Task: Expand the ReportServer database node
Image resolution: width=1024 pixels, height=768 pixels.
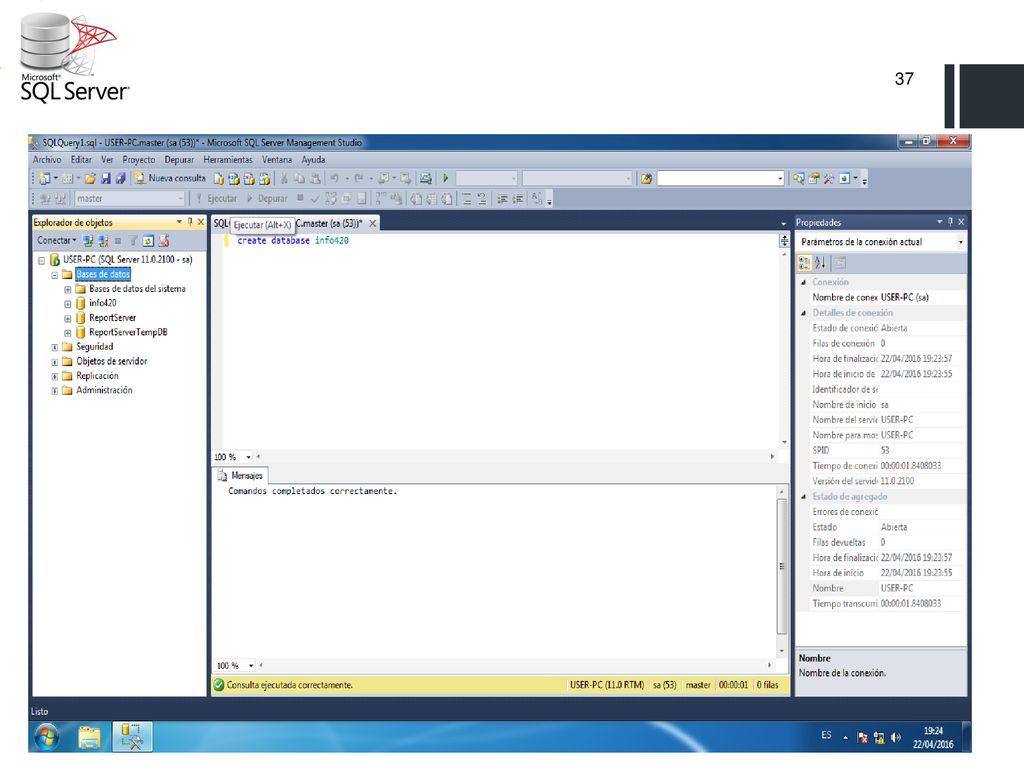Action: coord(67,319)
